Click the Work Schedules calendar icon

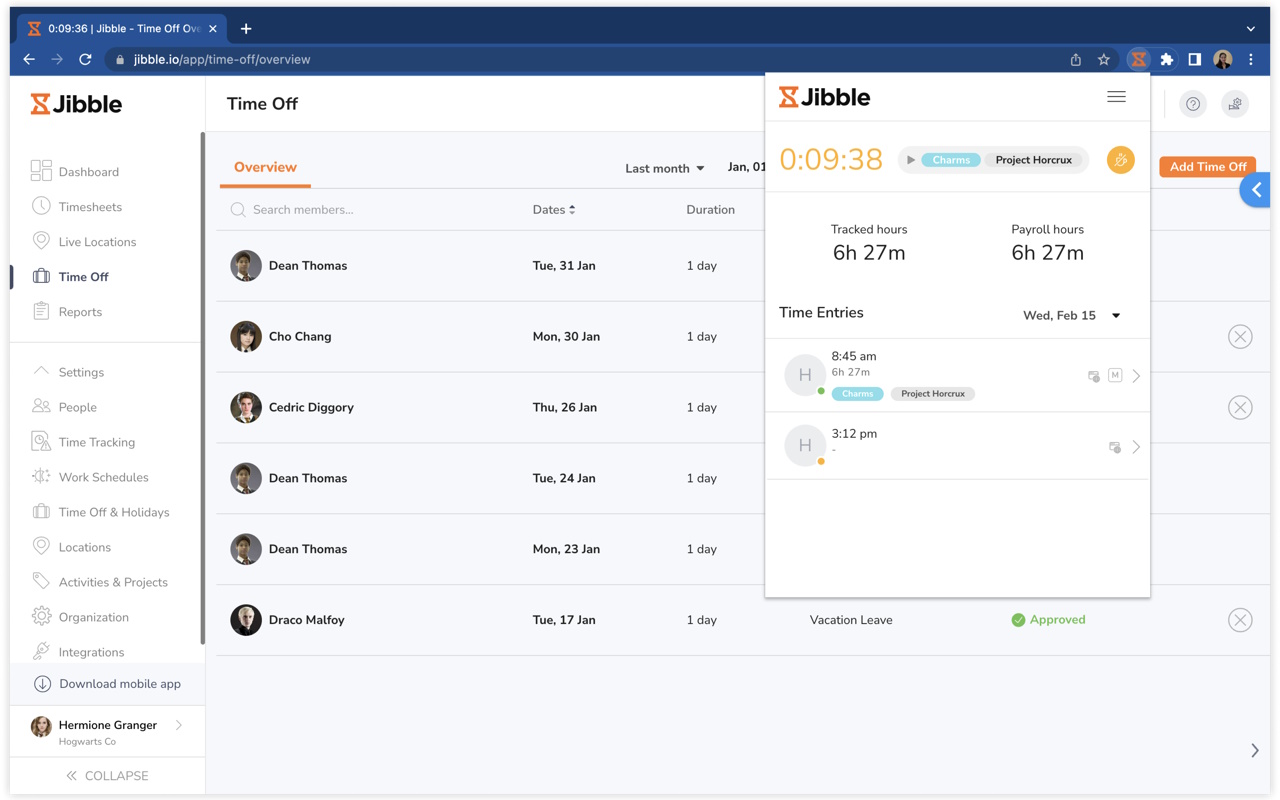tap(41, 477)
